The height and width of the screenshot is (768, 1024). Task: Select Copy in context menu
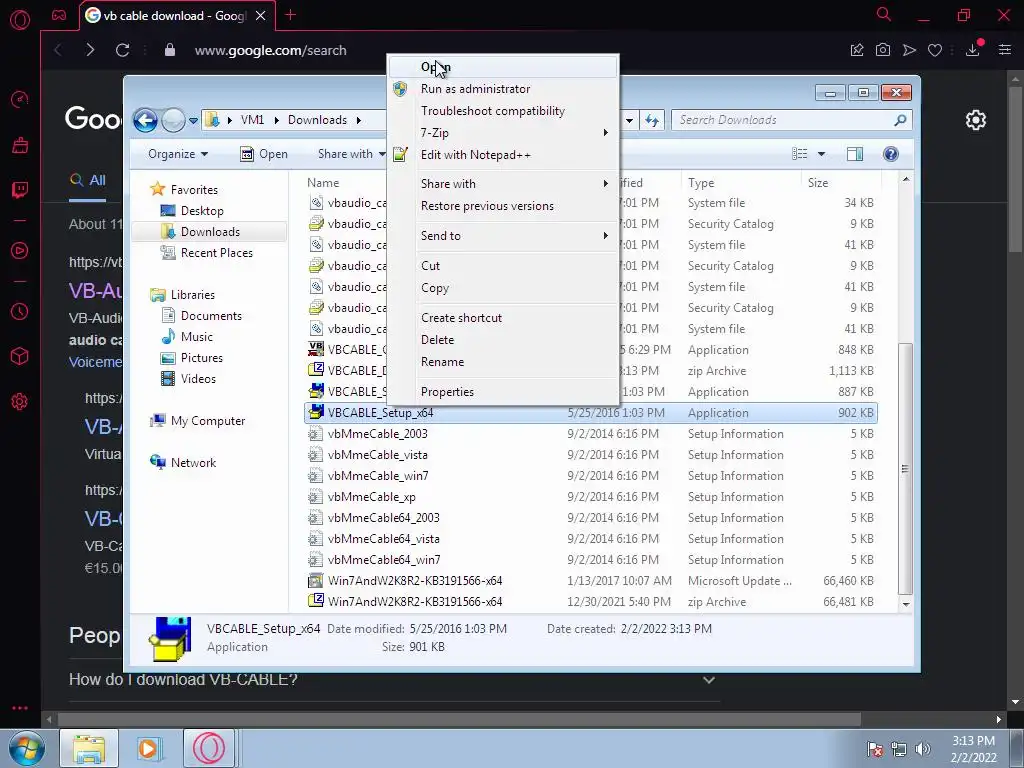coord(504,288)
